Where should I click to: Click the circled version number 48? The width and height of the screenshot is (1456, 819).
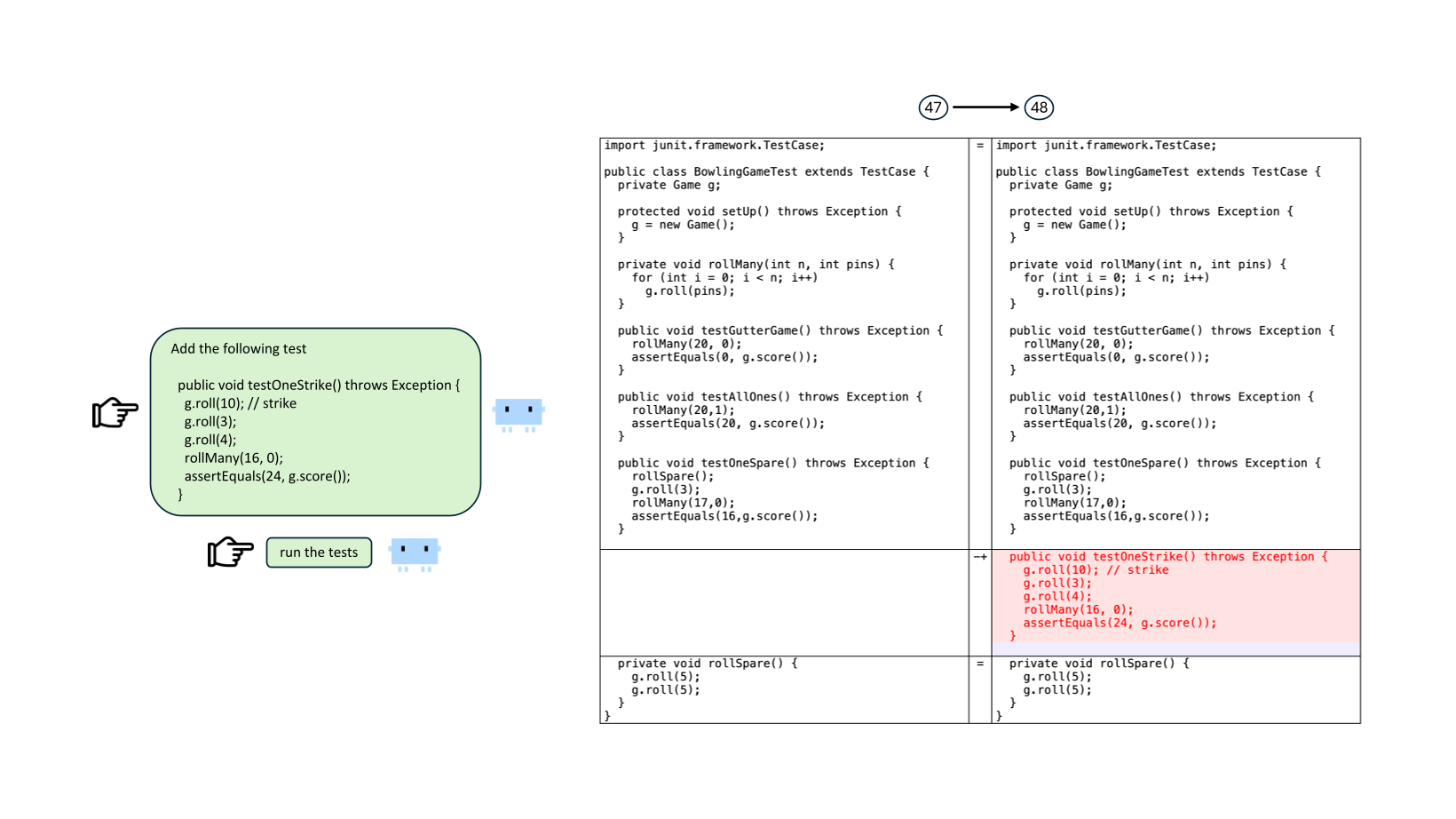tap(1039, 107)
